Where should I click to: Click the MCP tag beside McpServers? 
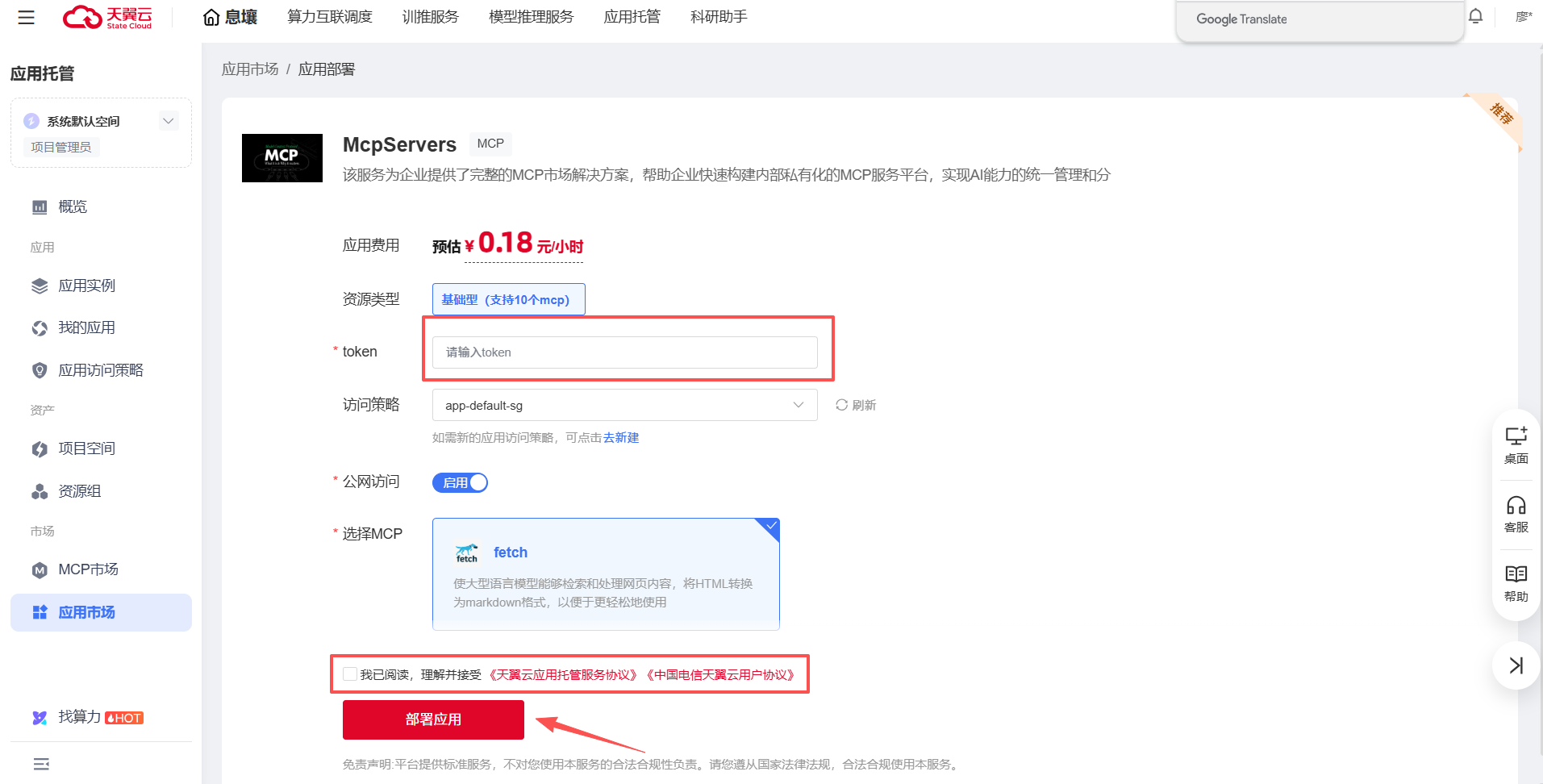click(x=490, y=144)
